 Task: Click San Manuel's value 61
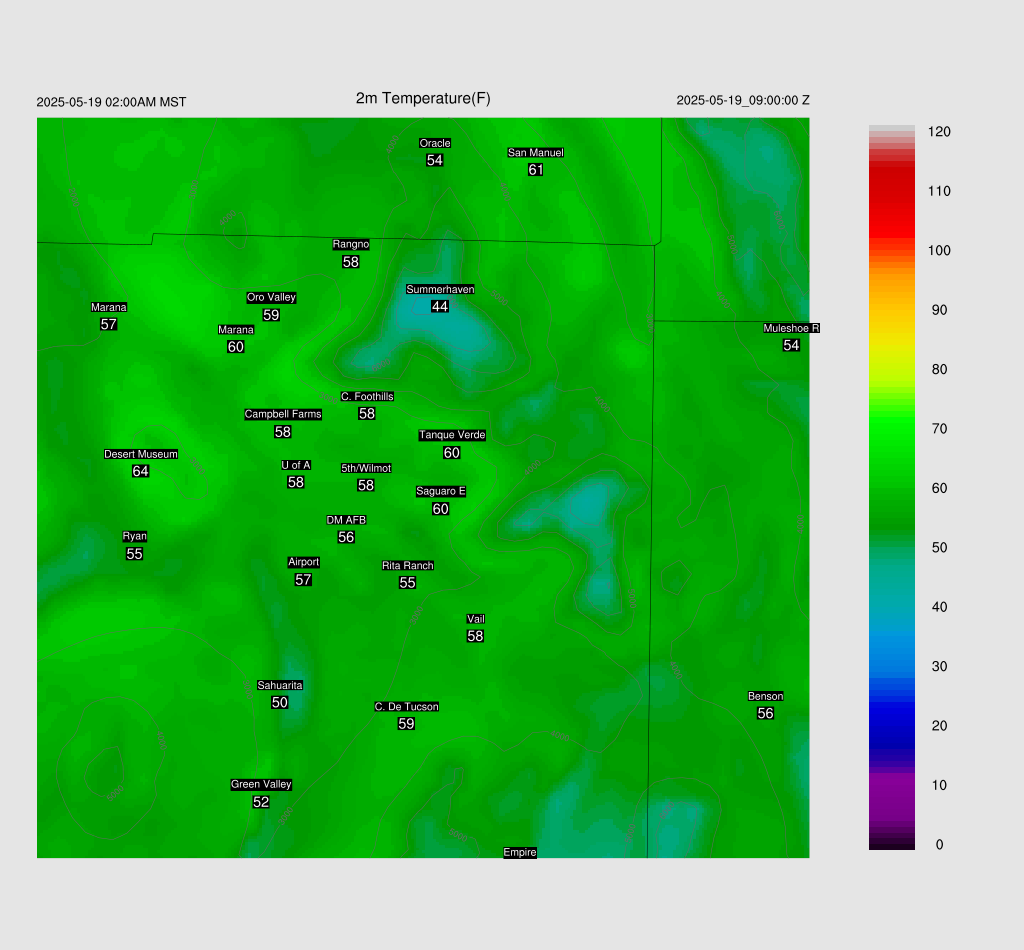coord(536,170)
